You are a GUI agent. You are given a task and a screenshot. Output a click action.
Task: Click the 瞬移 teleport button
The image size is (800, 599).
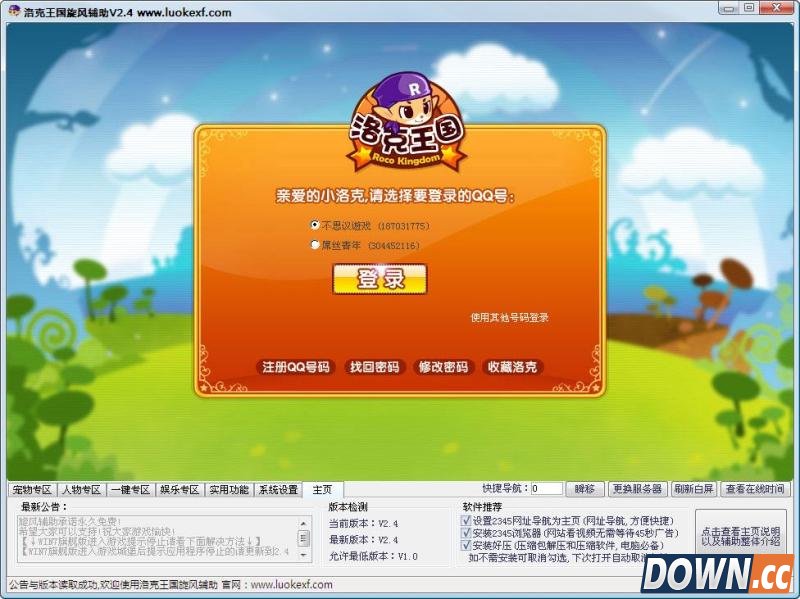pos(585,489)
